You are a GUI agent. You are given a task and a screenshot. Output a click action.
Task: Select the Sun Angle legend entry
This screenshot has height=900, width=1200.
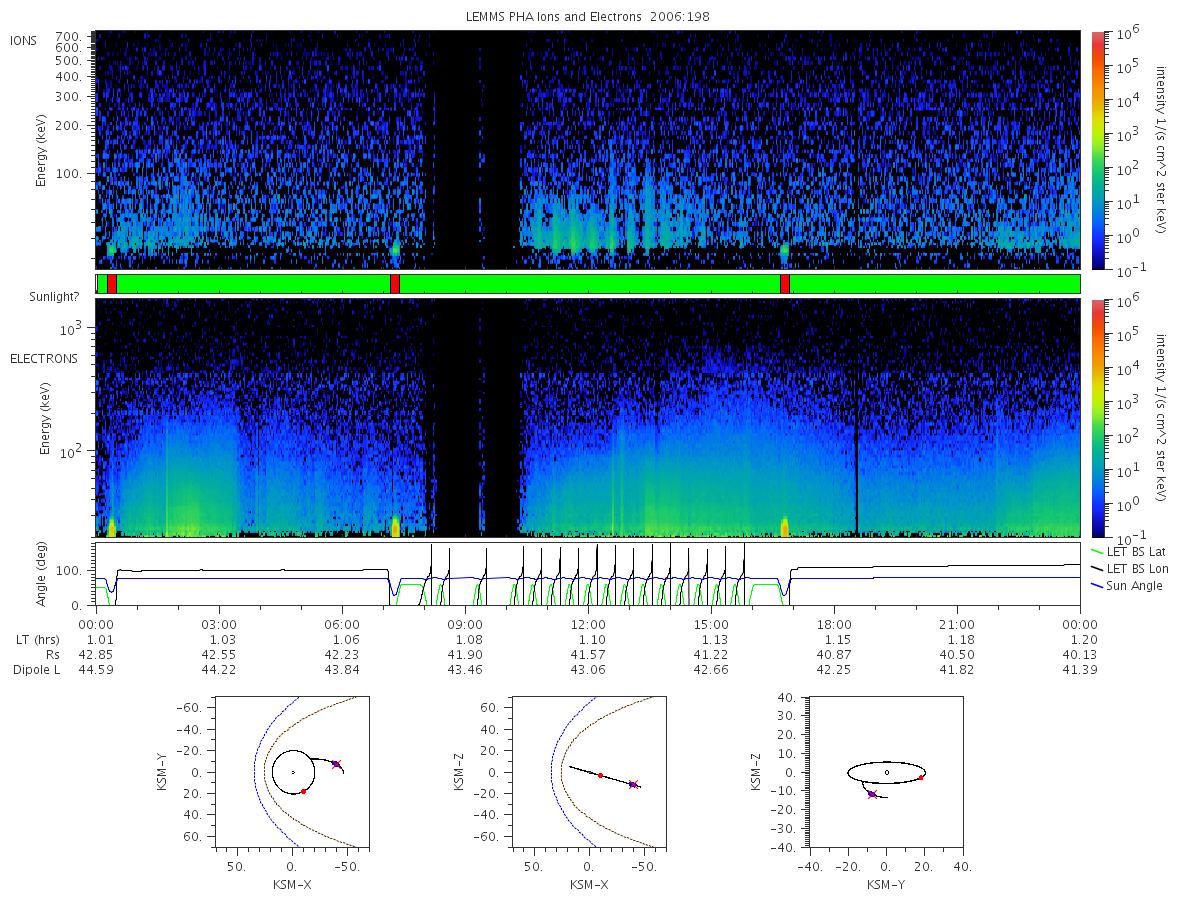point(1125,586)
